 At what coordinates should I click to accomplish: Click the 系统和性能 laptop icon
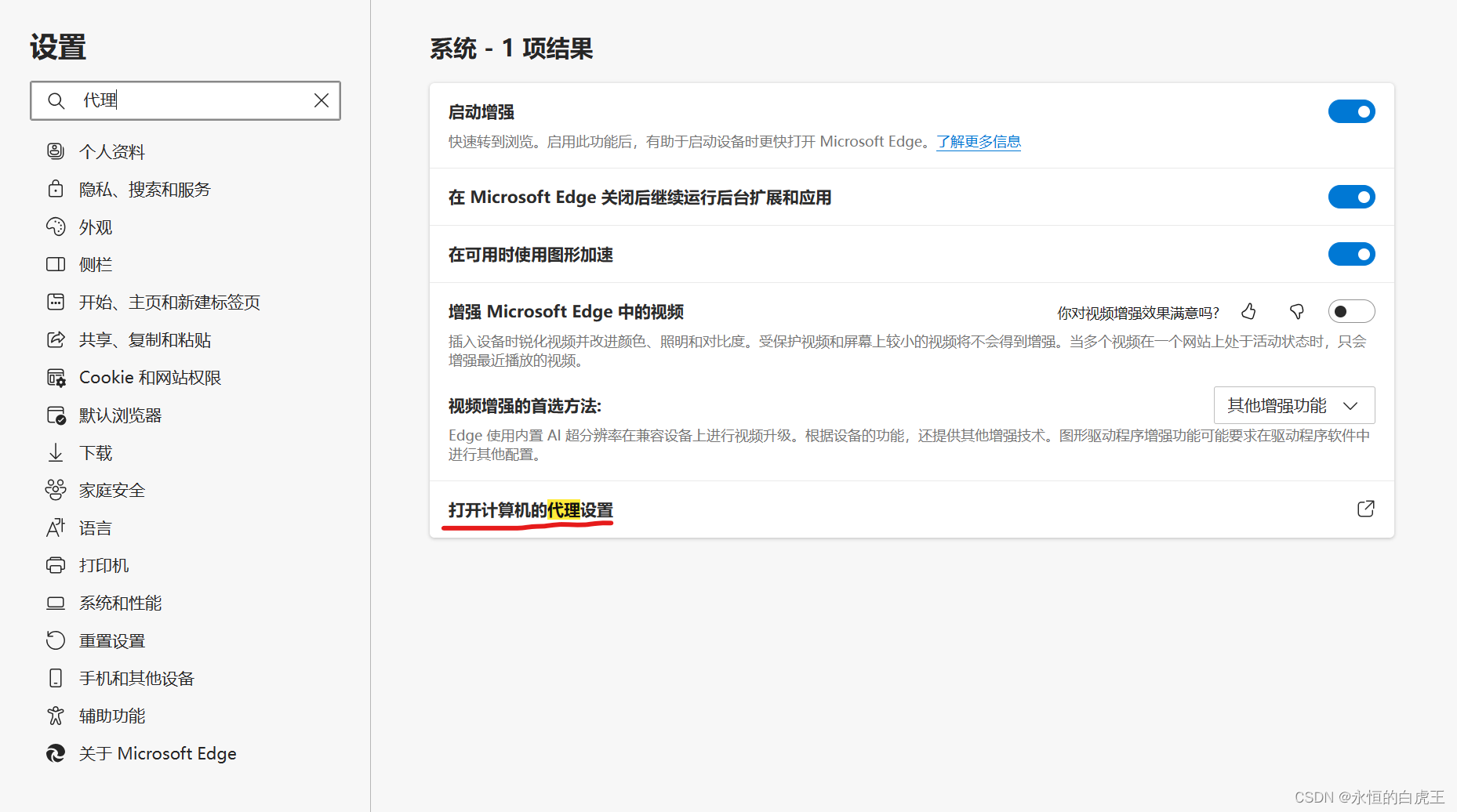point(56,603)
